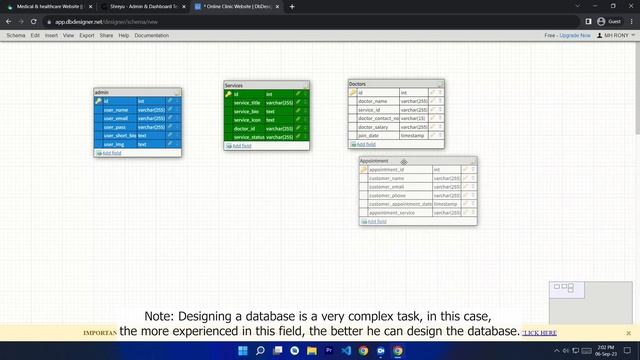
Task: Click the vertical canvas scrollbar
Action: (x=638, y=88)
